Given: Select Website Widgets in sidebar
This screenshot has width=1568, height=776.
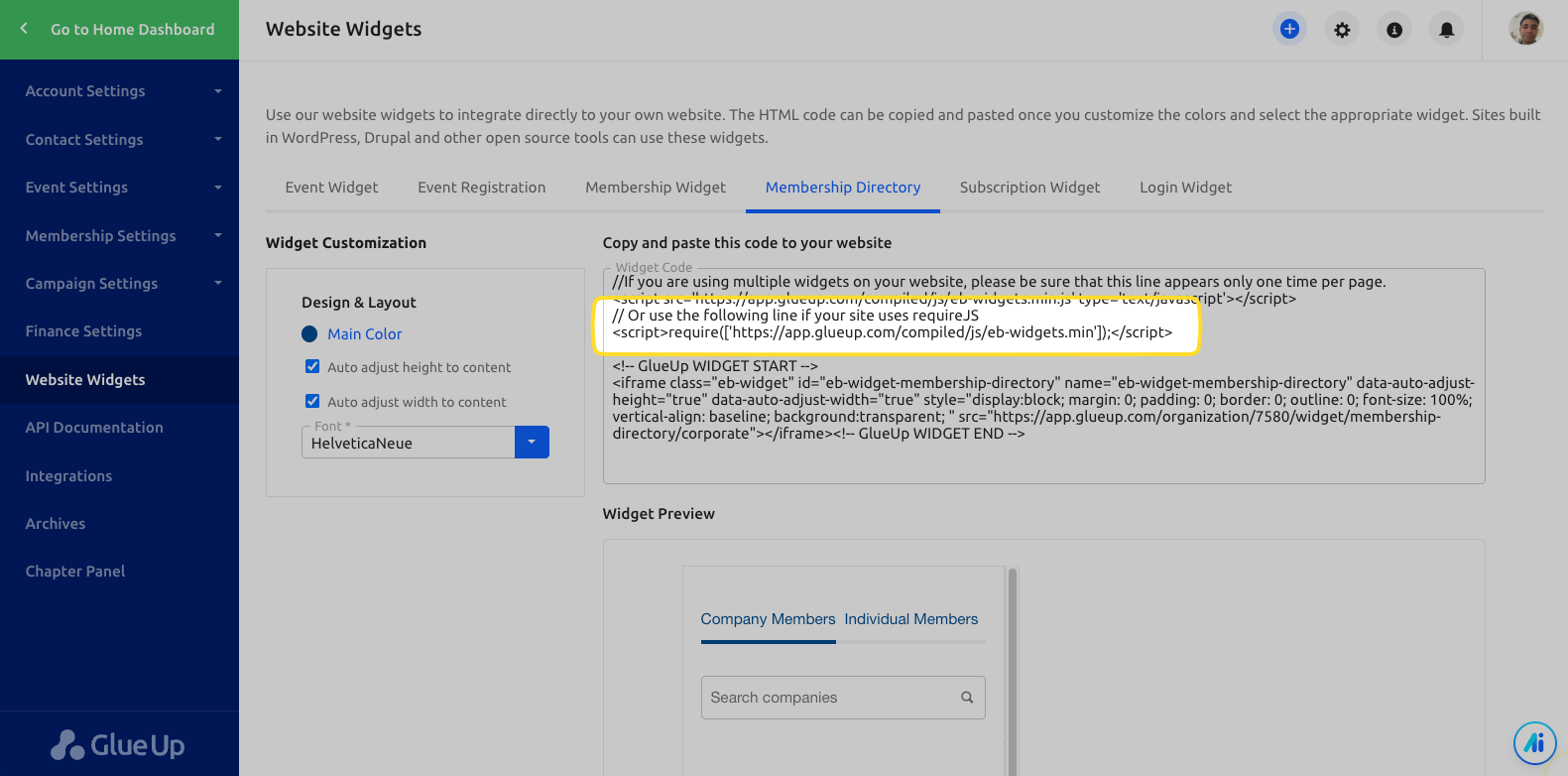Looking at the screenshot, I should pyautogui.click(x=119, y=380).
